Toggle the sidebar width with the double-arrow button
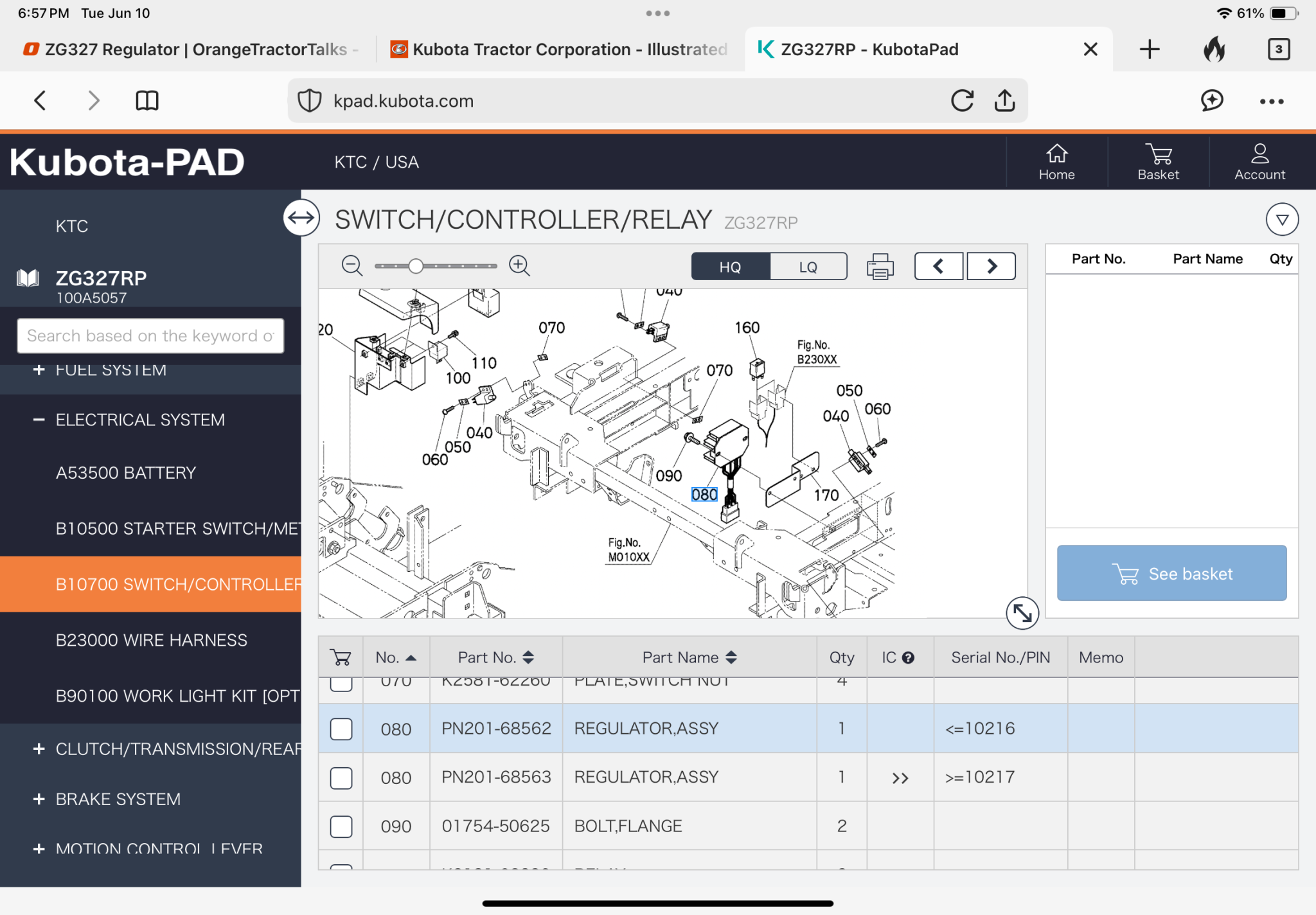This screenshot has width=1316, height=915. point(301,218)
